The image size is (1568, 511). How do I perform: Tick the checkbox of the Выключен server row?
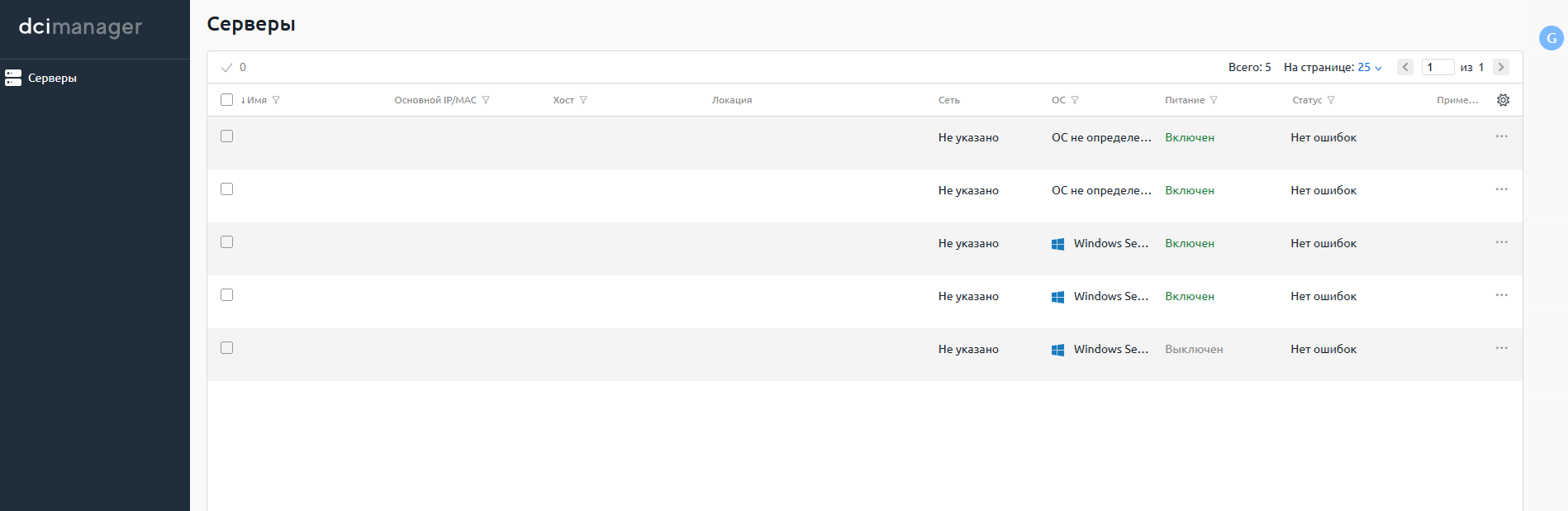click(226, 348)
